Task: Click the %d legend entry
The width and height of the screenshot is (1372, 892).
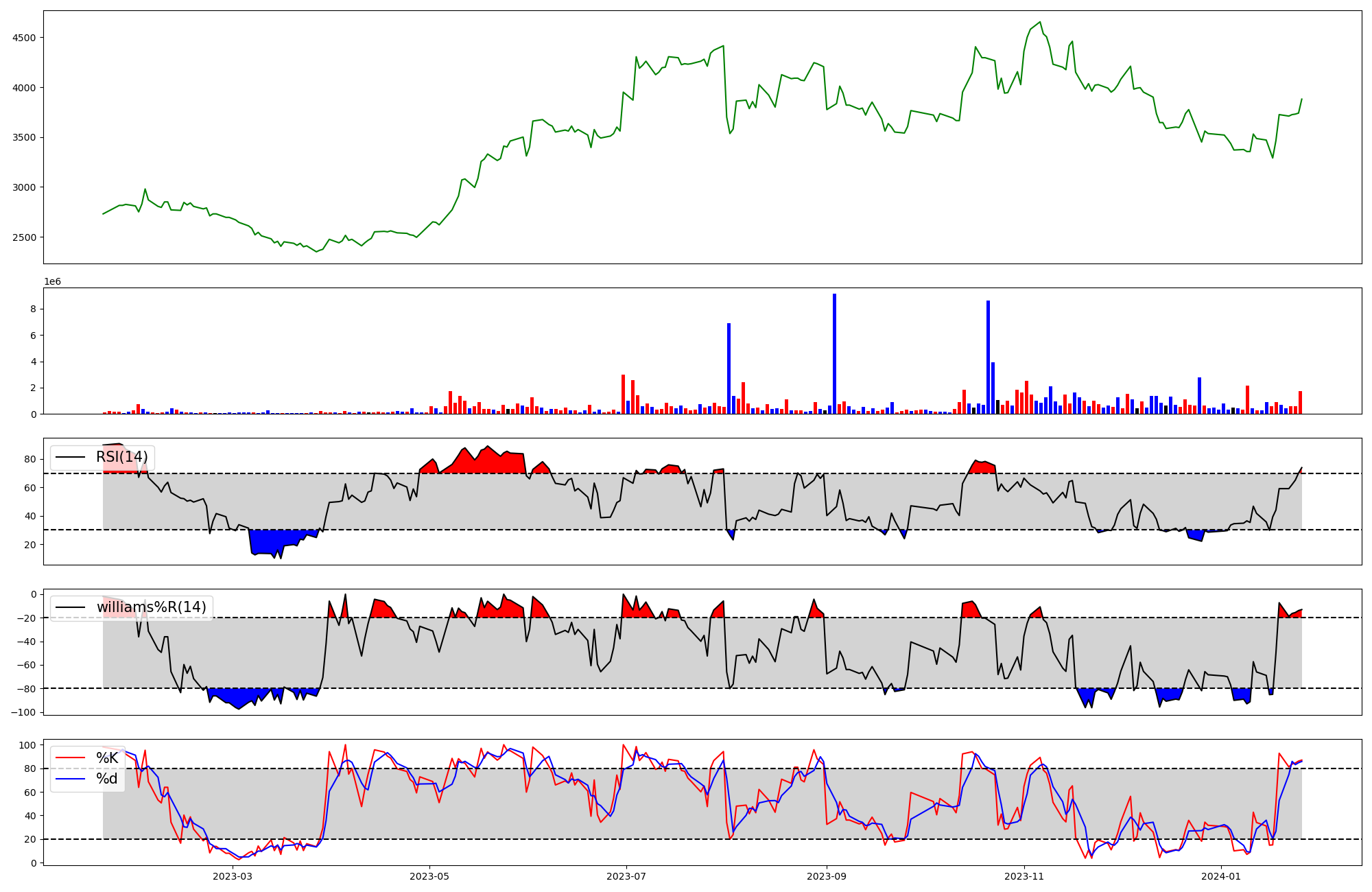Action: (107, 779)
